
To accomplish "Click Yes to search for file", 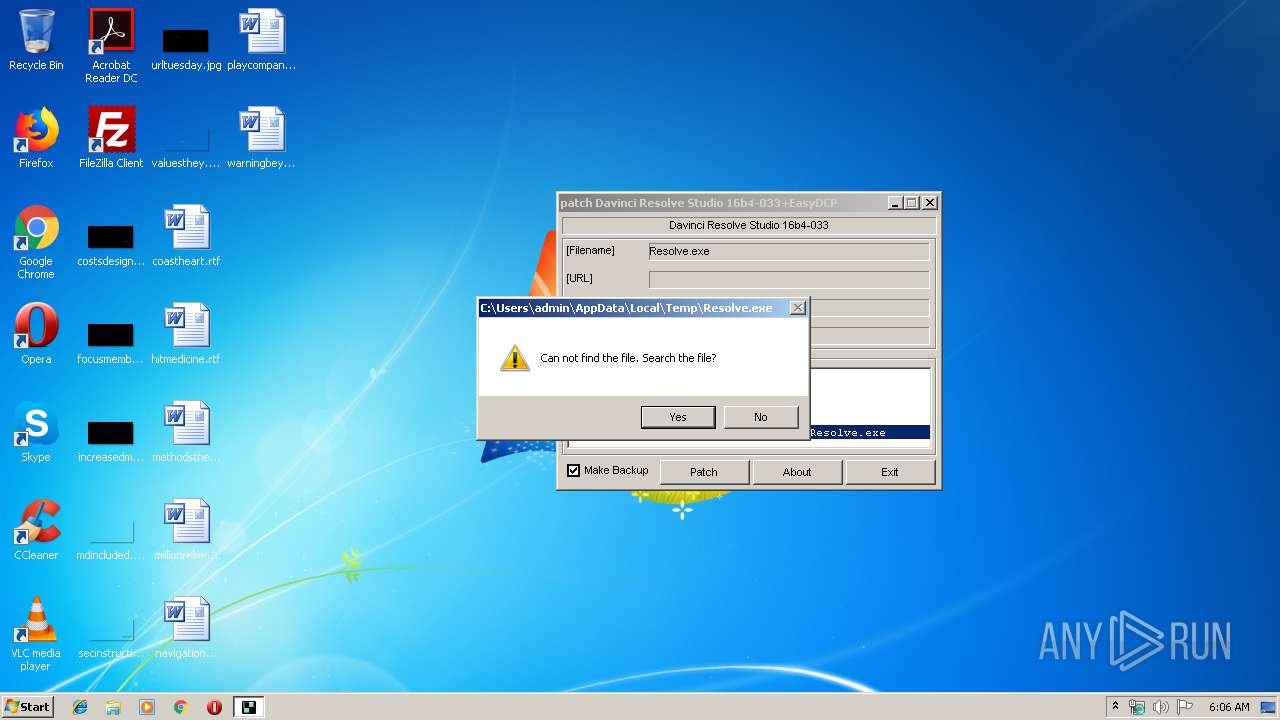I will (x=678, y=417).
